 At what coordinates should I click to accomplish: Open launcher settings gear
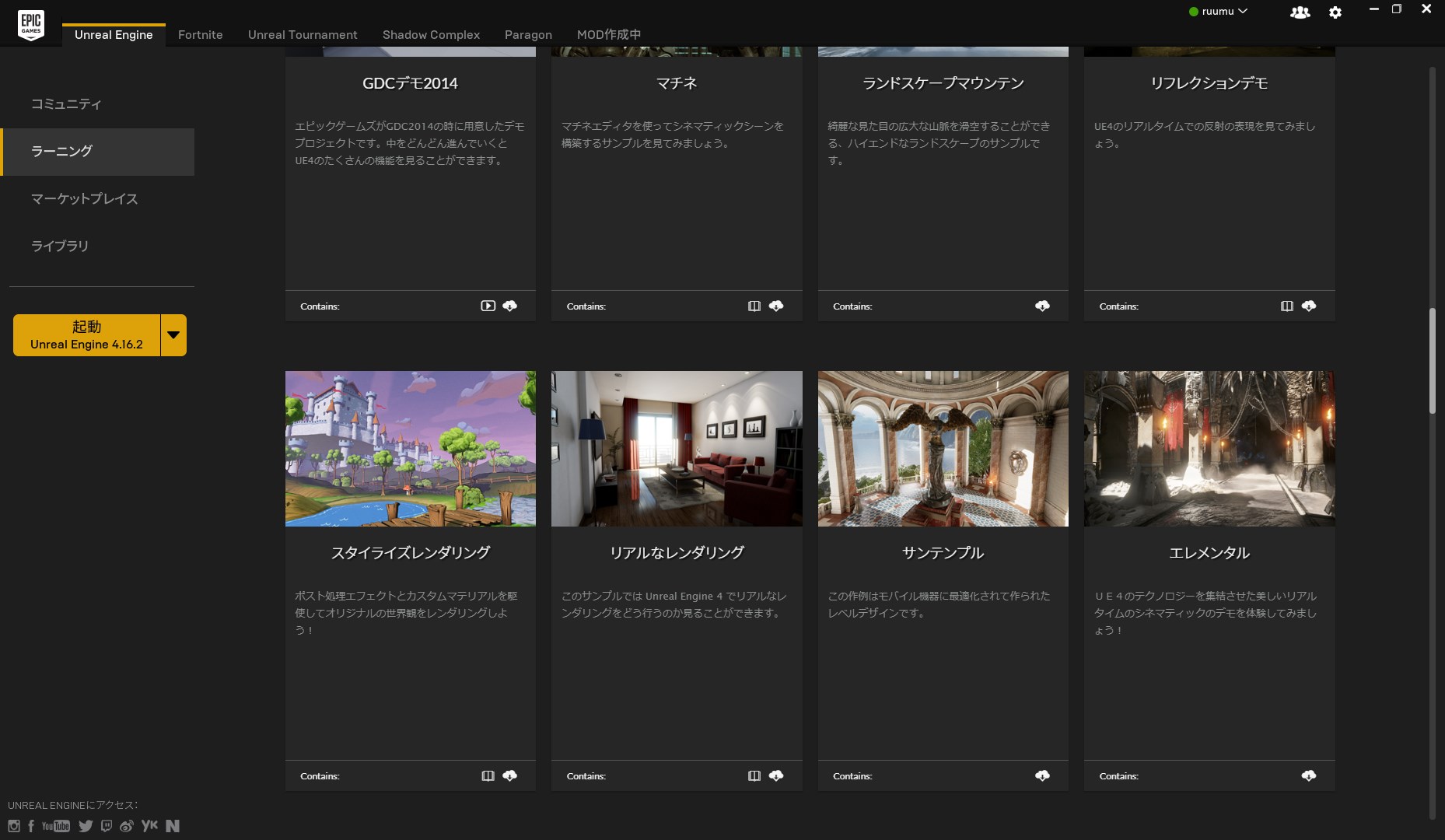tap(1335, 12)
